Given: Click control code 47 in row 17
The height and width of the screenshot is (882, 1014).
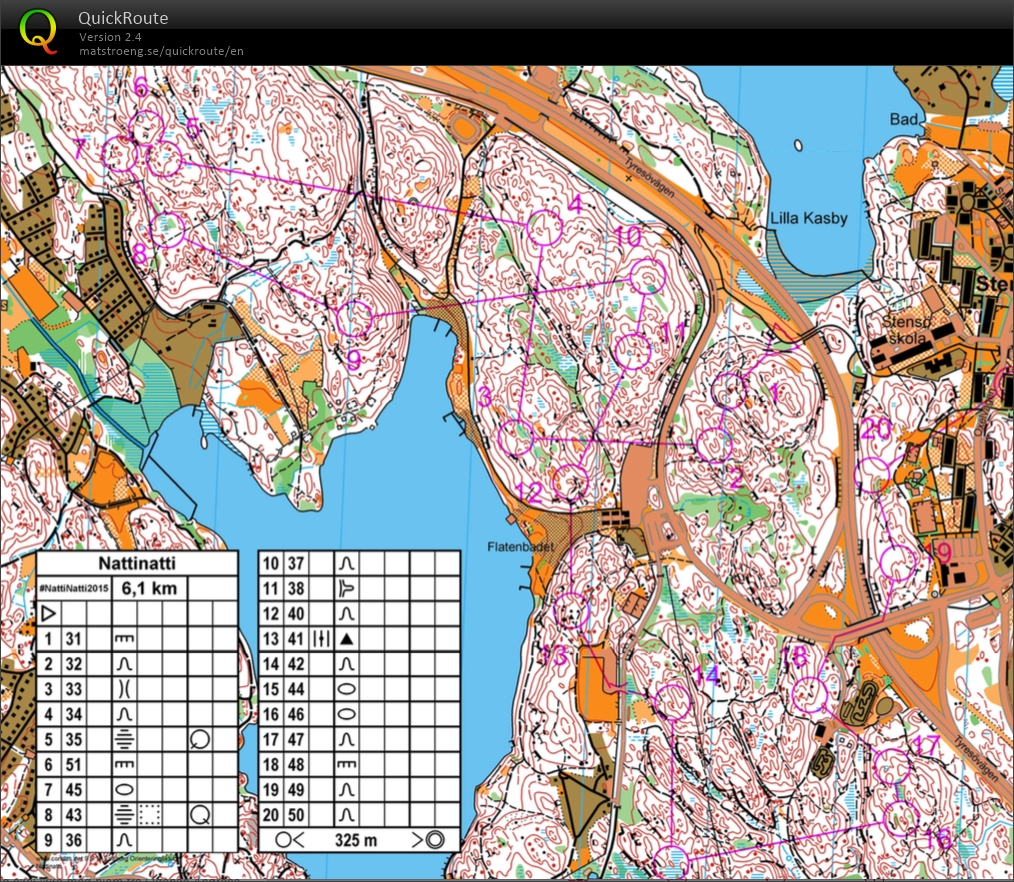Looking at the screenshot, I should pyautogui.click(x=296, y=739).
